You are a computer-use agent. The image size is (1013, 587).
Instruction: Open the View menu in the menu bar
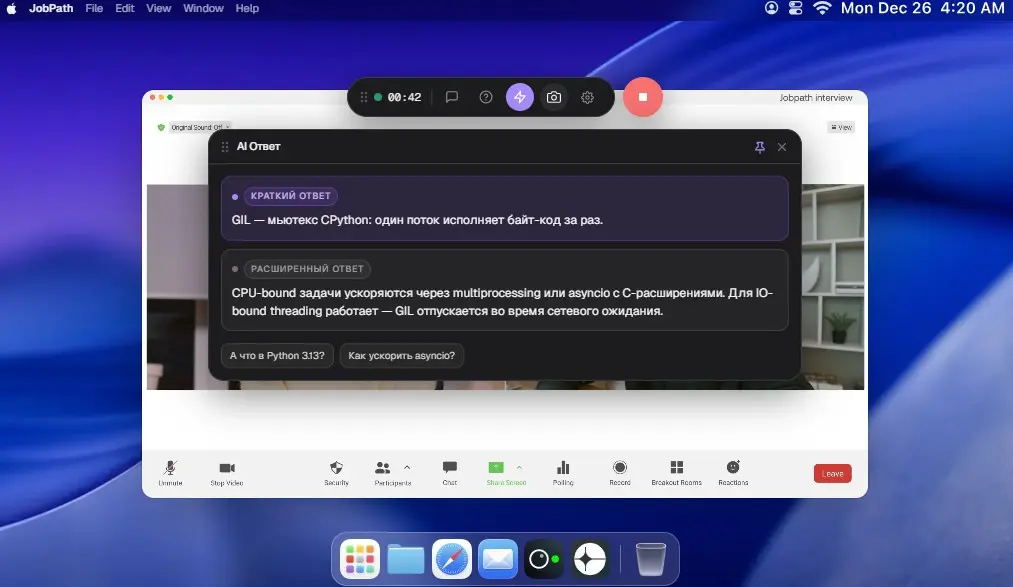(x=158, y=8)
